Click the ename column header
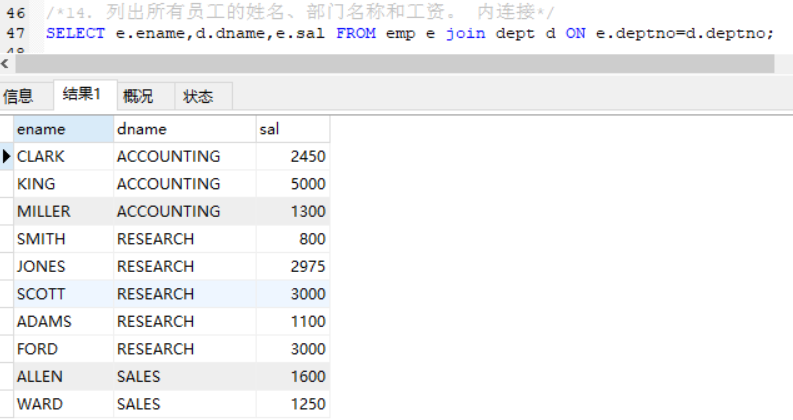 [x=63, y=129]
